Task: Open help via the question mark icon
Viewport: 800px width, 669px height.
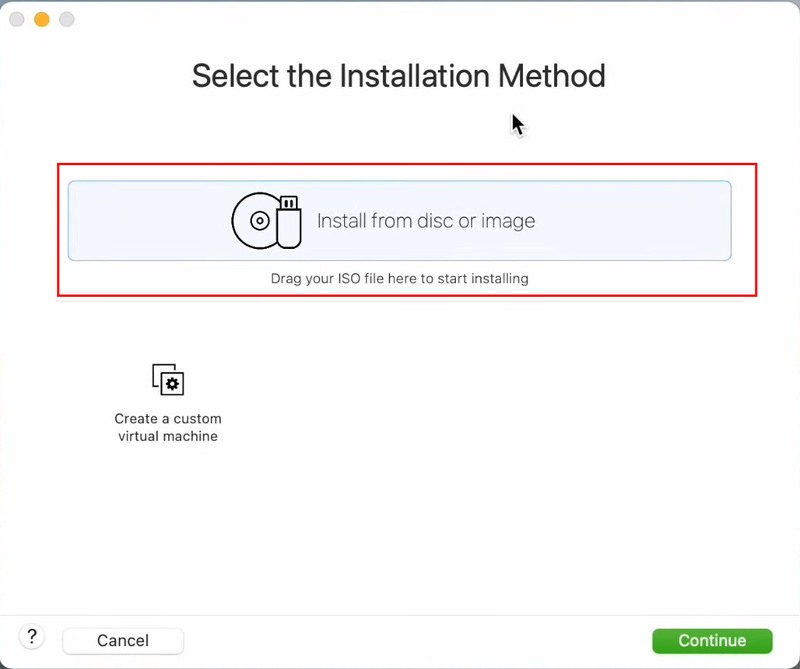Action: (32, 637)
